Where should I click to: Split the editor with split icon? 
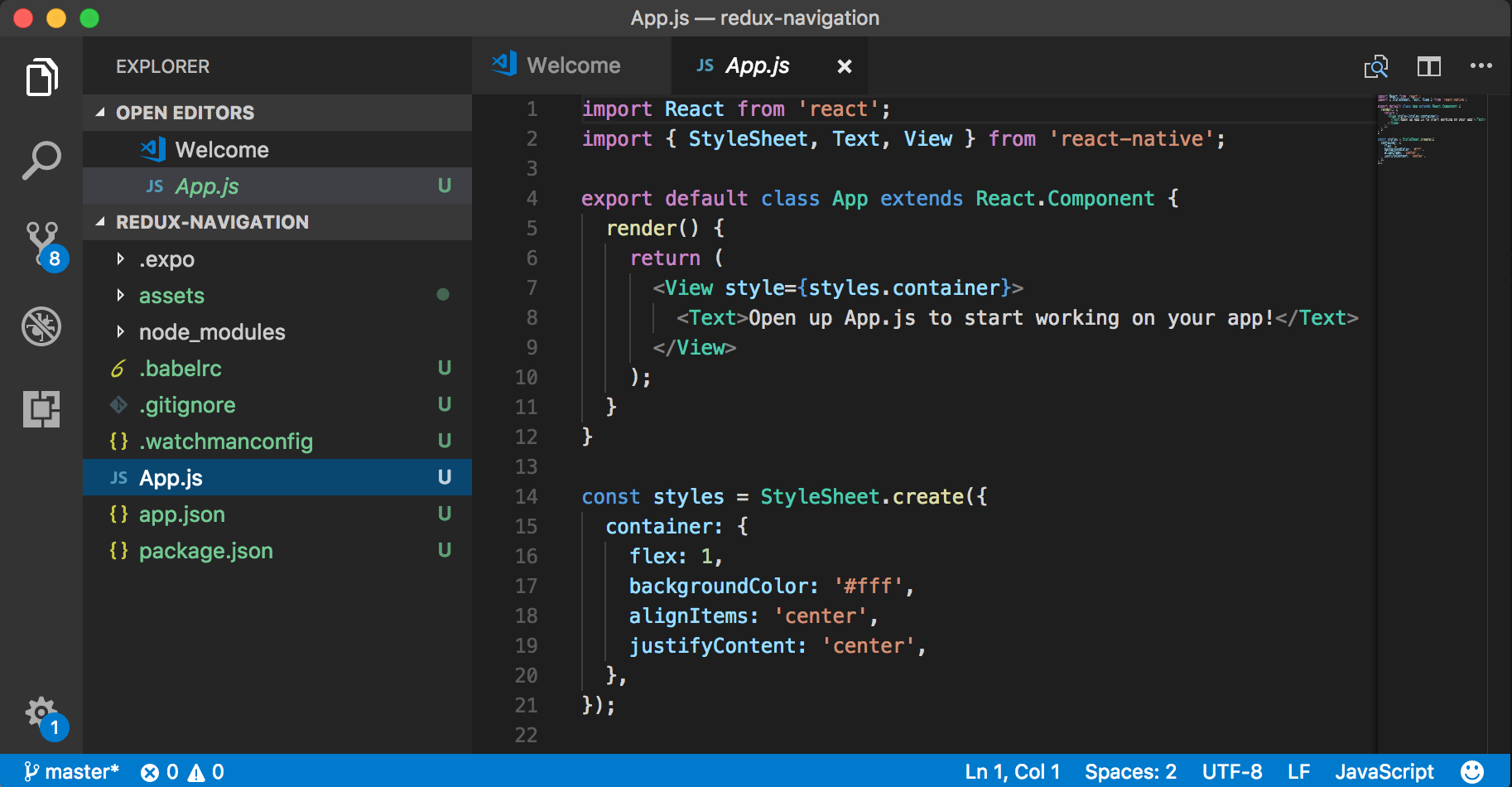coord(1428,66)
